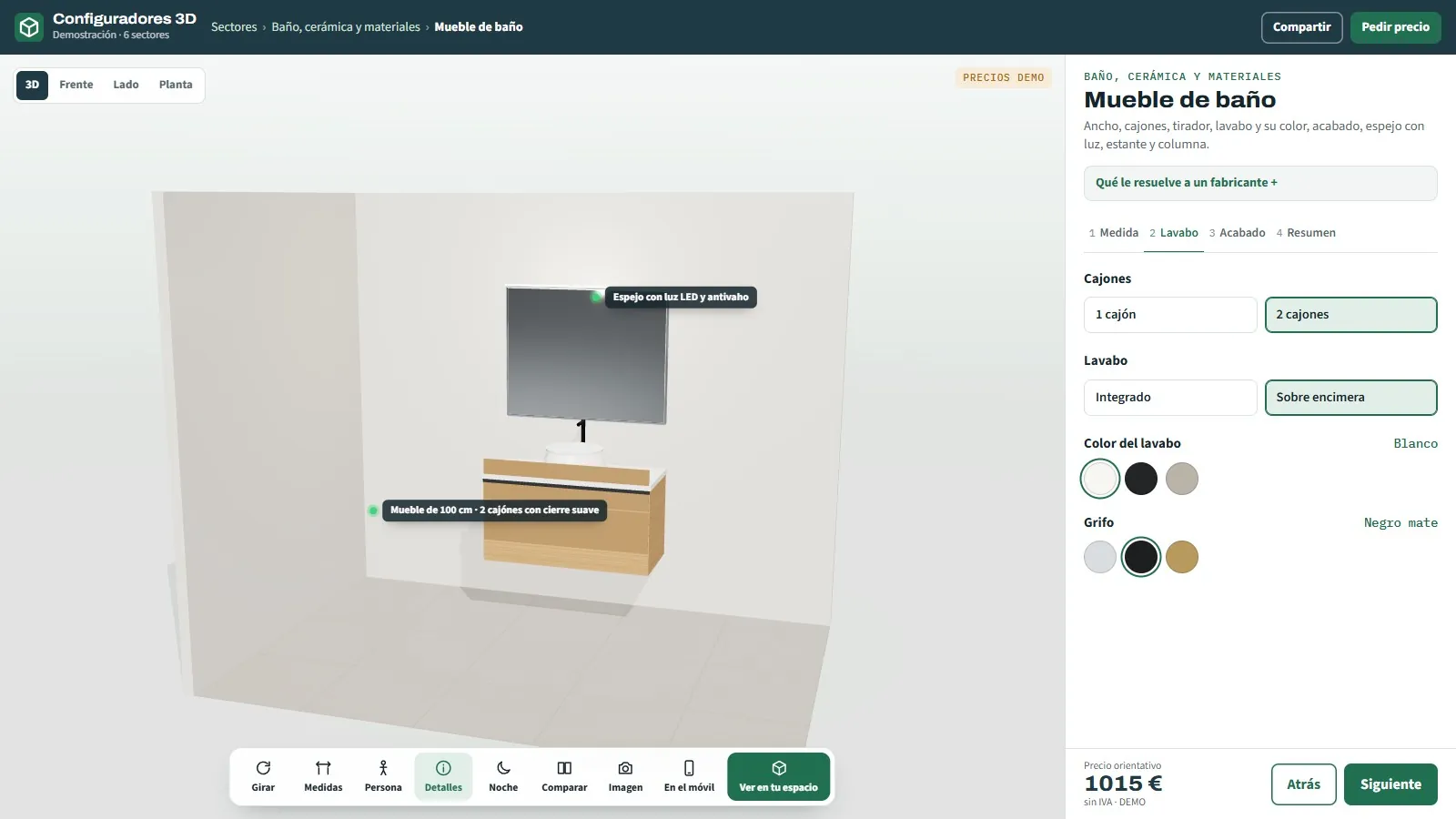
Task: Select the matte black grifo swatch
Action: 1141,557
